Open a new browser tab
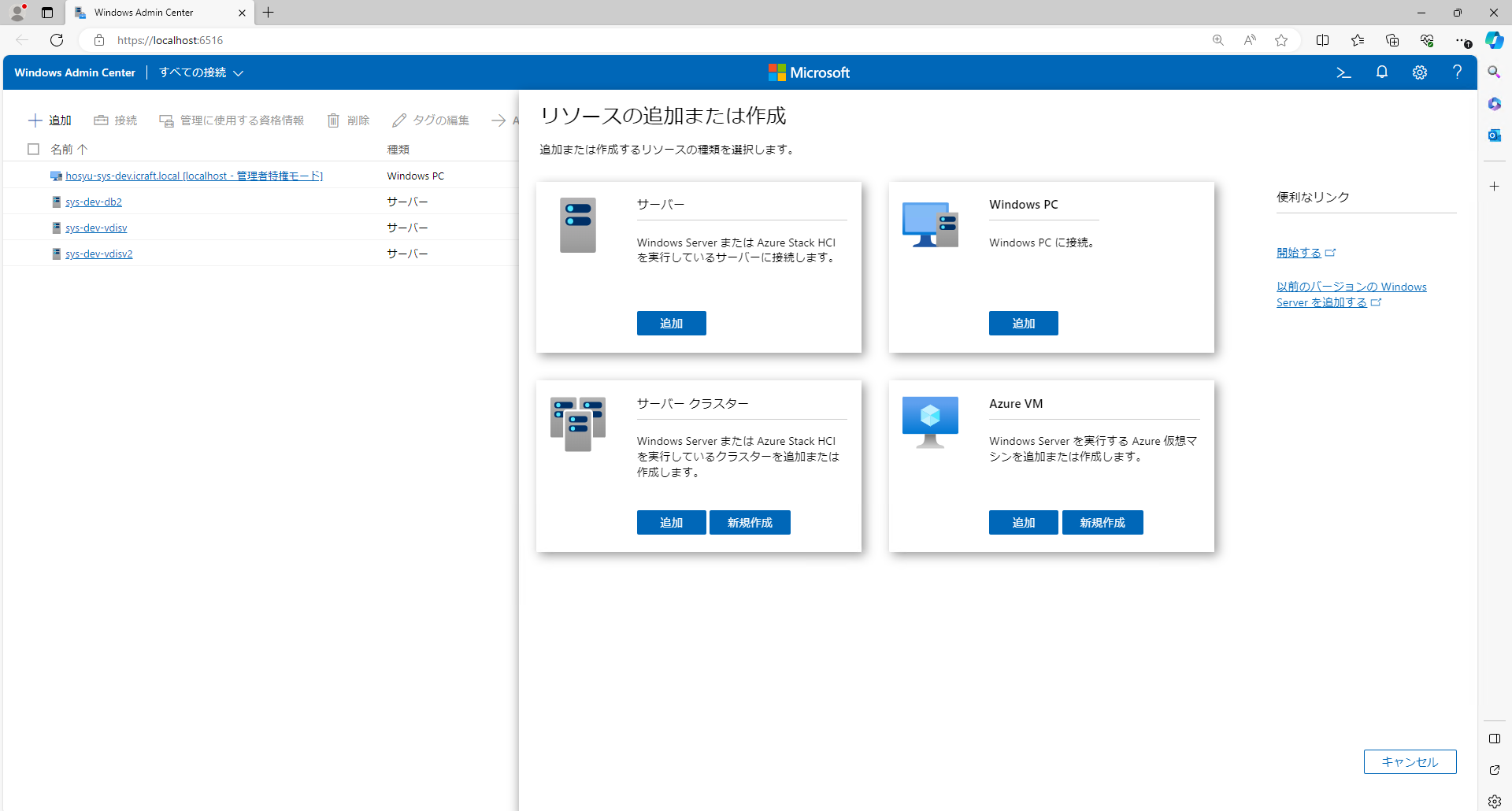 269,13
